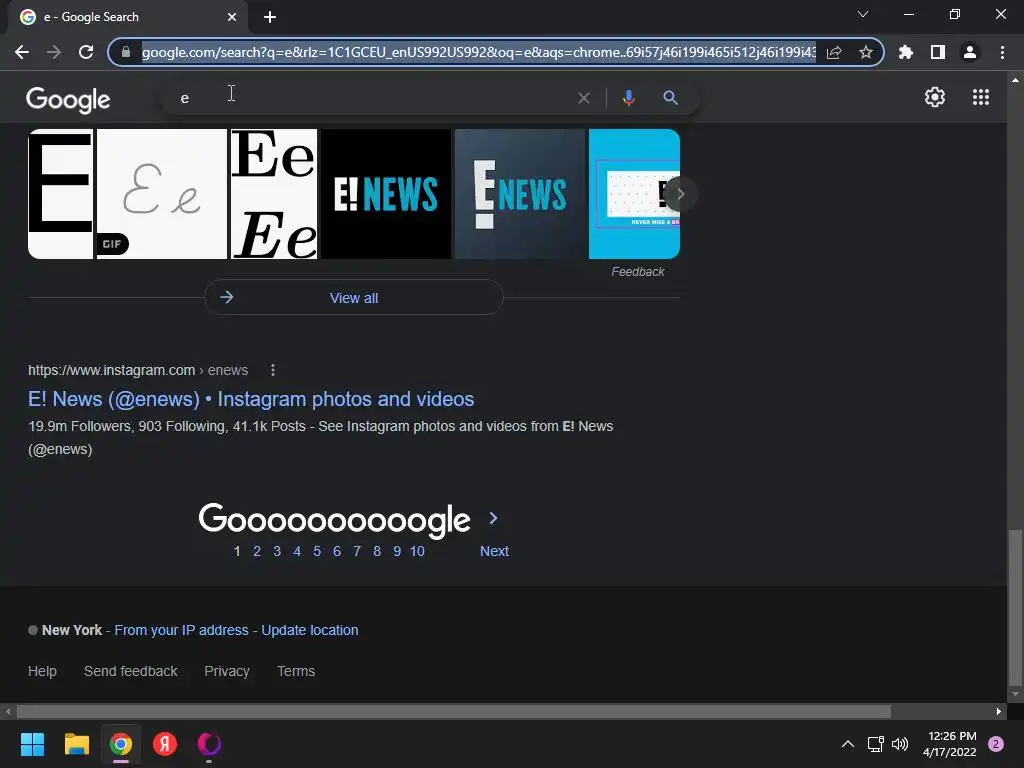Go to results page 9

397,551
